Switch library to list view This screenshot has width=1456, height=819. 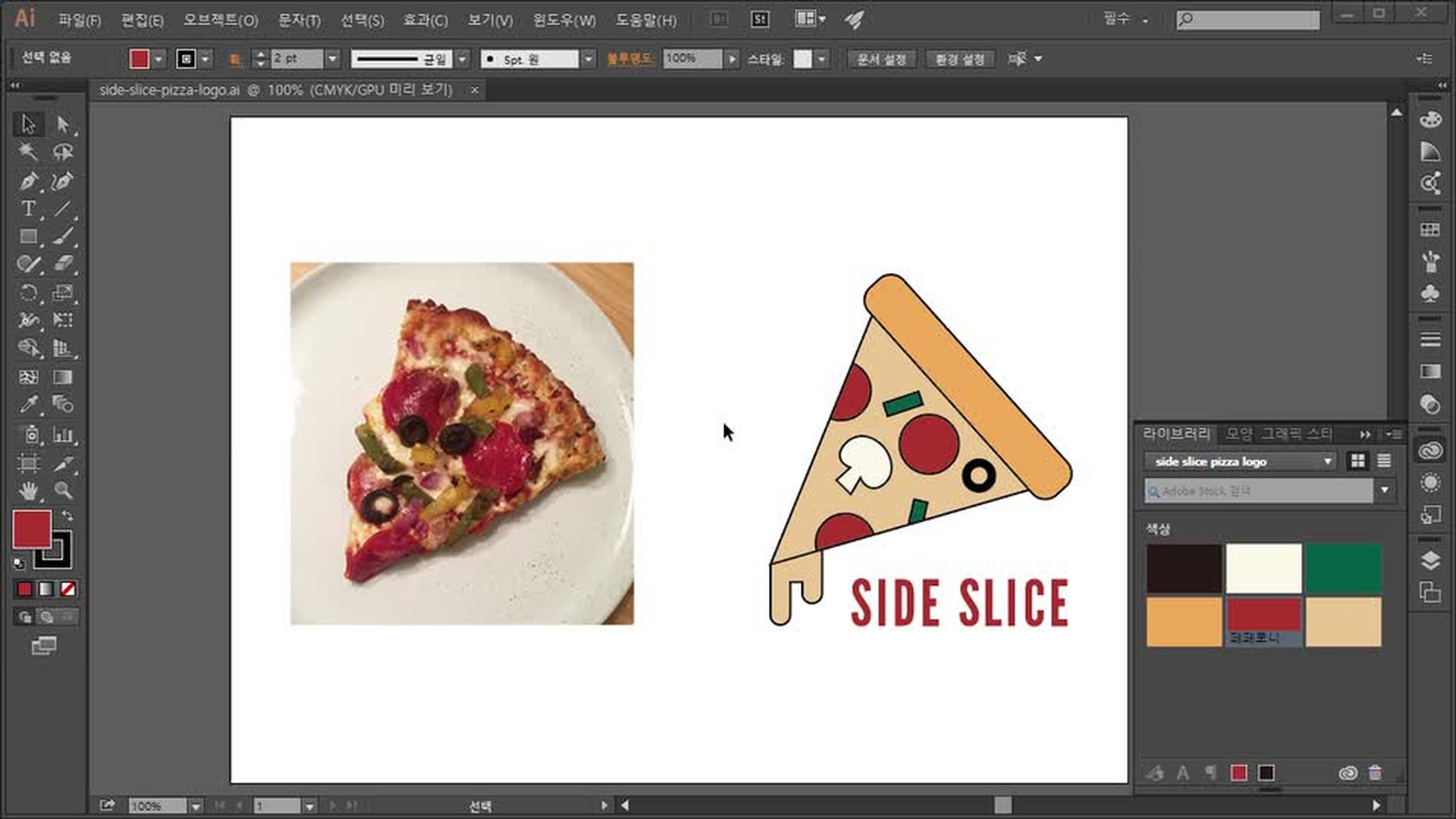coord(1384,461)
